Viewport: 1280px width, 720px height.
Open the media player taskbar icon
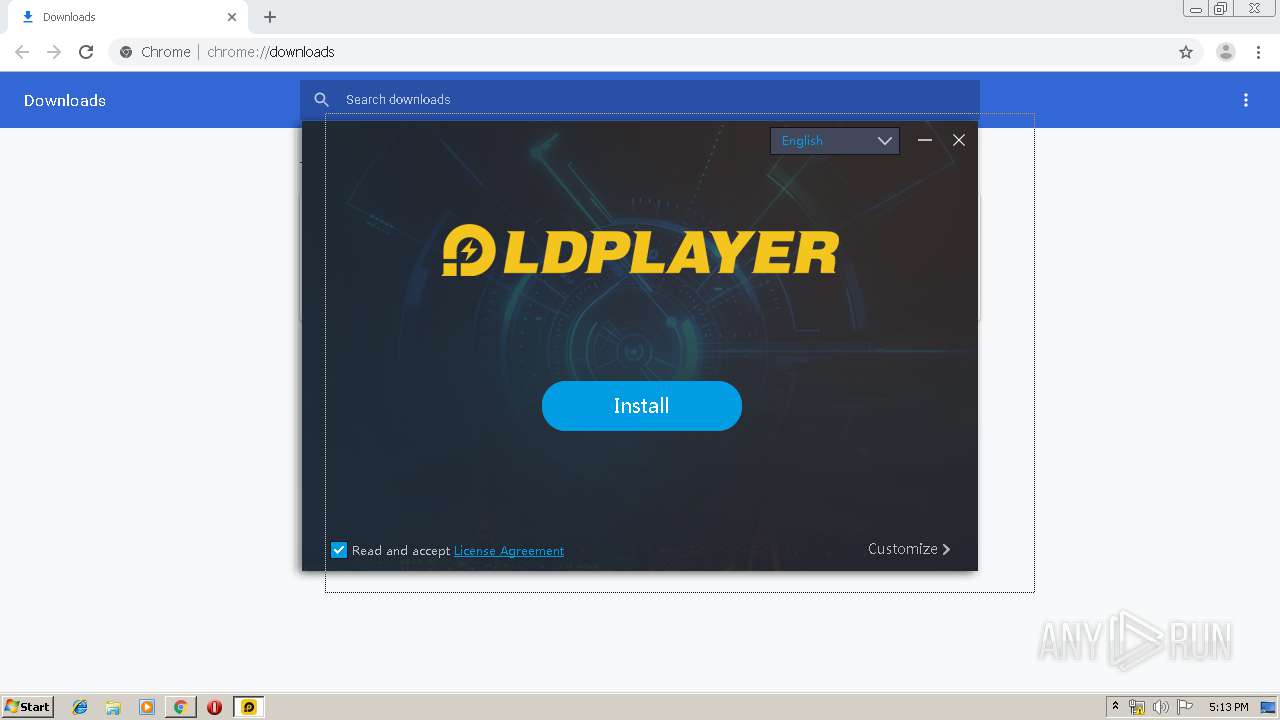[x=147, y=707]
